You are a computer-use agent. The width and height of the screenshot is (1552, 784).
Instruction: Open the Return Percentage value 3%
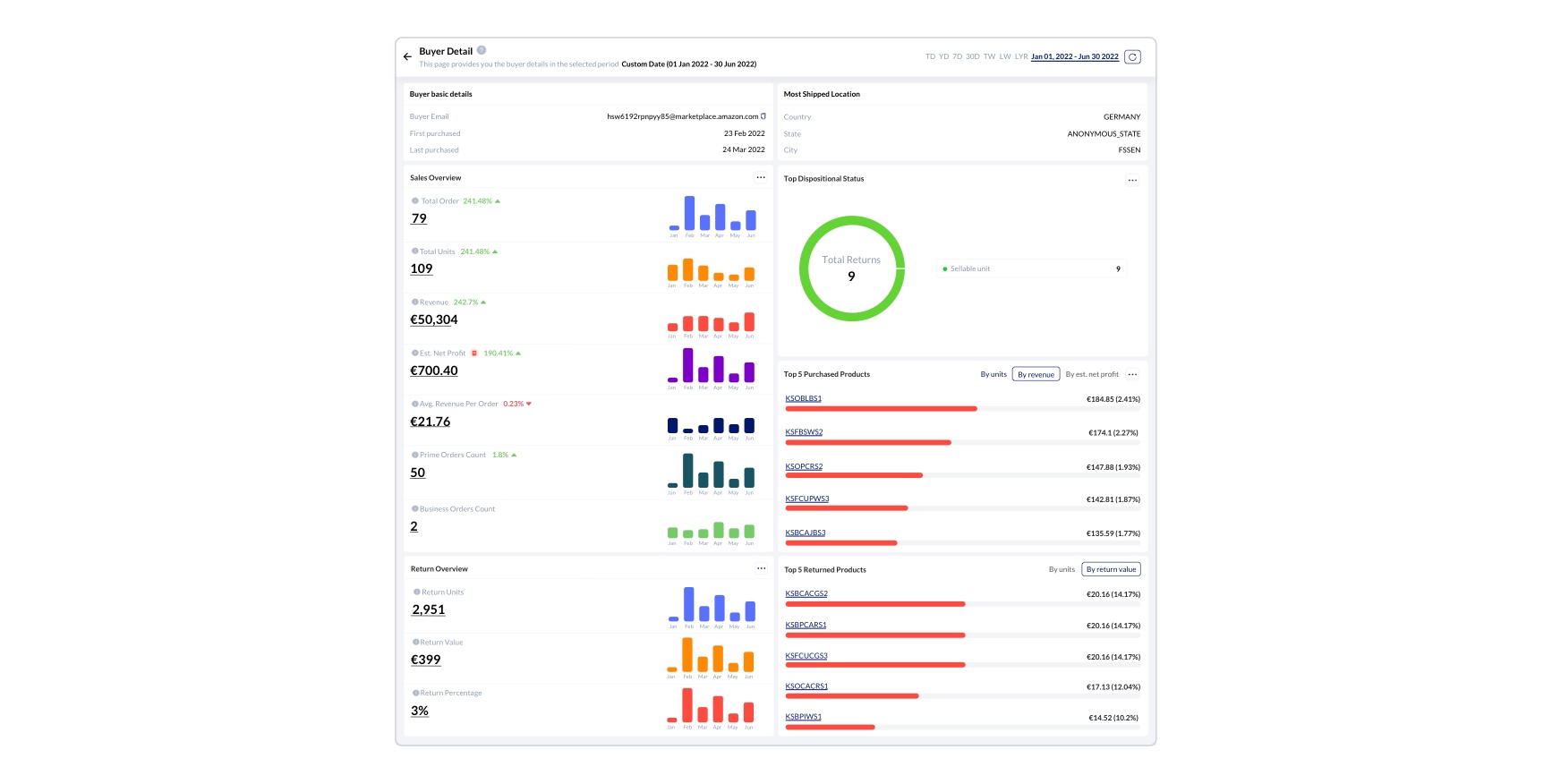pos(420,711)
